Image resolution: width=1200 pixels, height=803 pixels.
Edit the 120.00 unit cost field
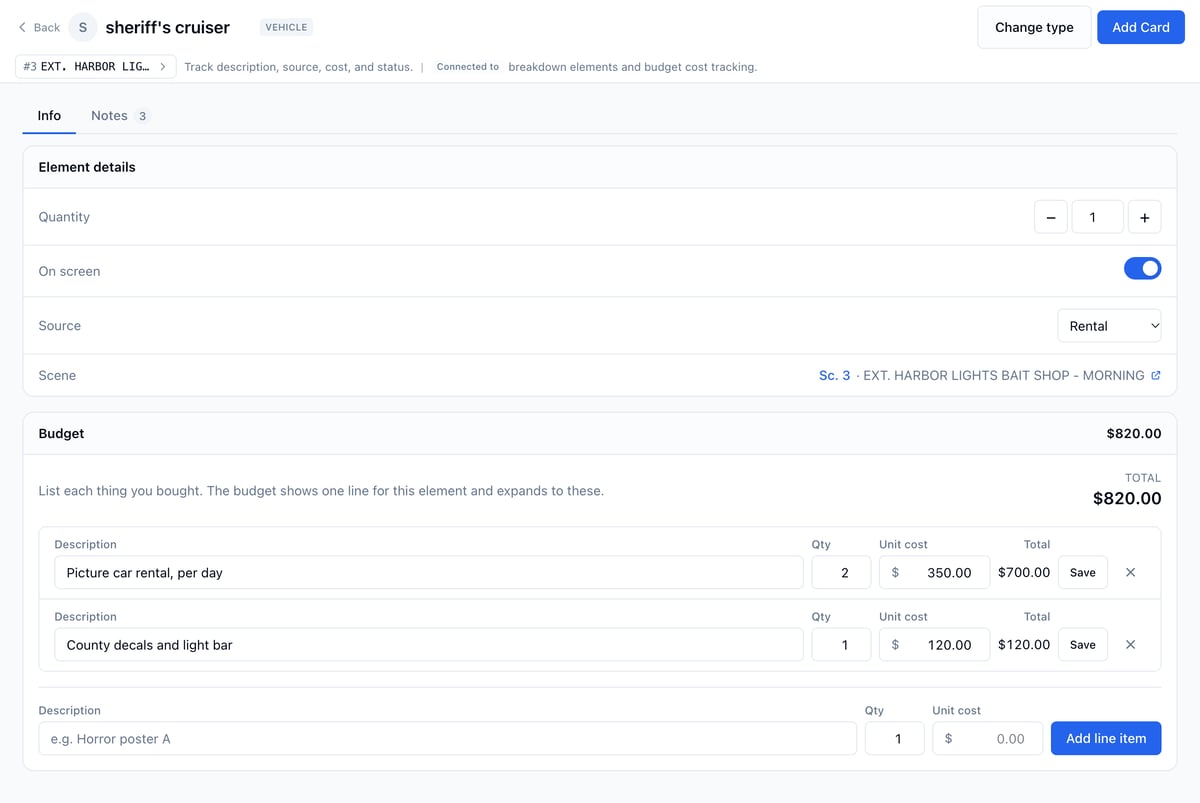click(934, 644)
